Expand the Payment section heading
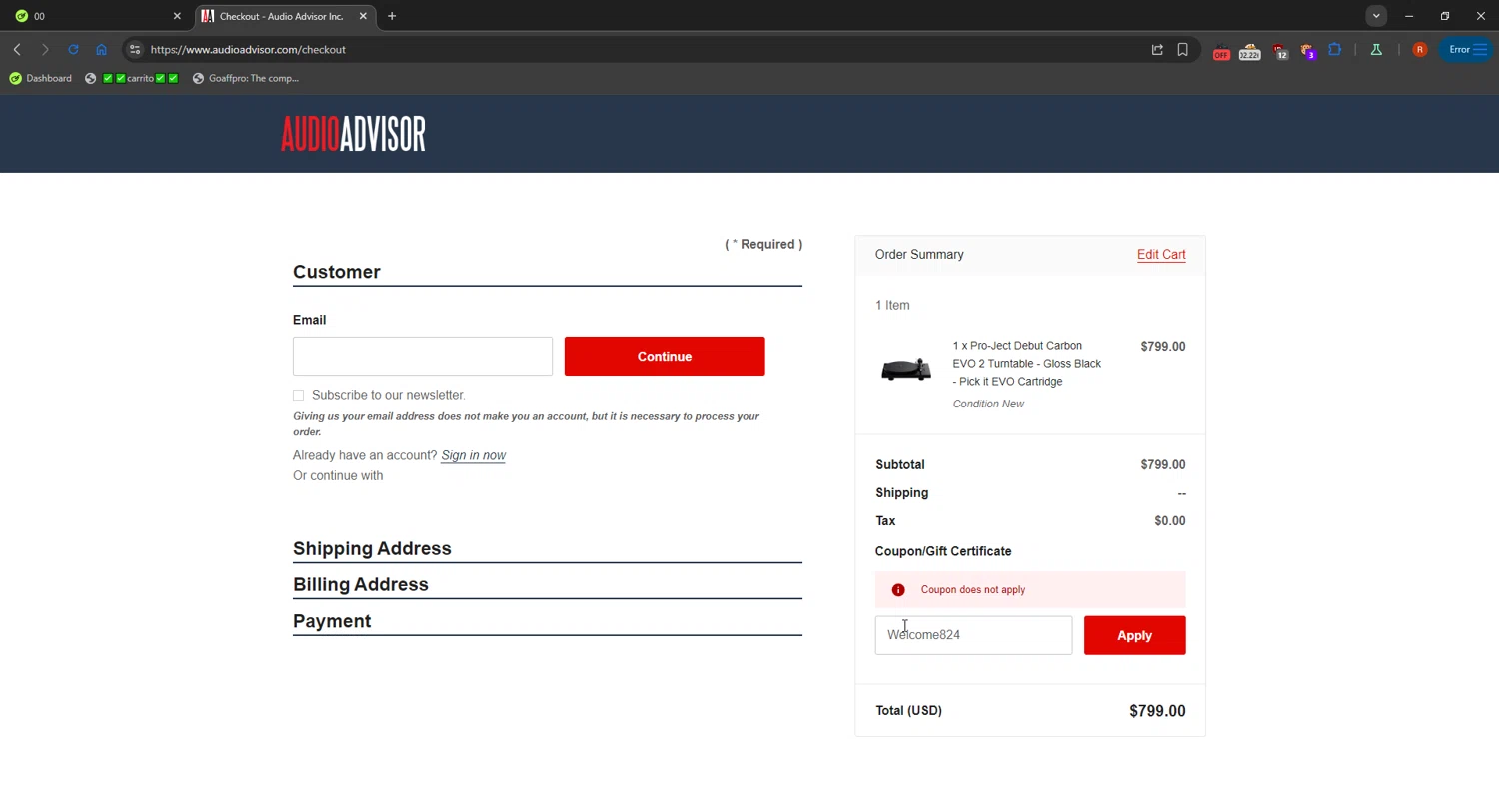Image resolution: width=1499 pixels, height=812 pixels. [332, 621]
